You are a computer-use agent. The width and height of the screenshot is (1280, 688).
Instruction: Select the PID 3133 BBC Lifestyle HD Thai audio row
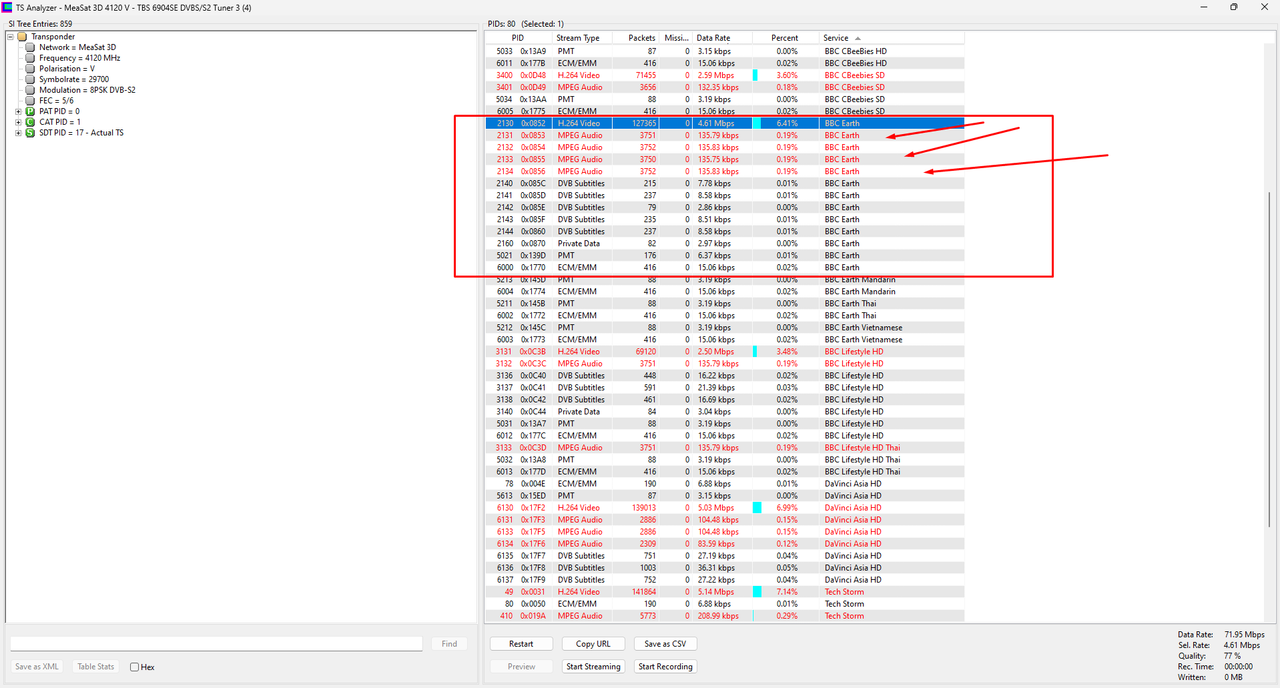(x=726, y=447)
